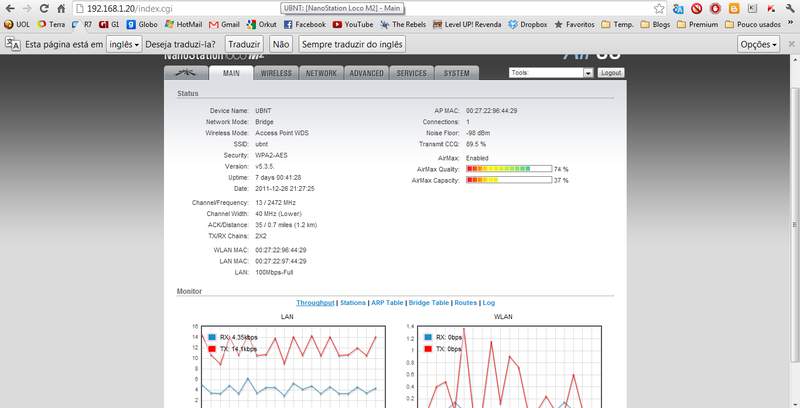Click the Logout button

611,73
